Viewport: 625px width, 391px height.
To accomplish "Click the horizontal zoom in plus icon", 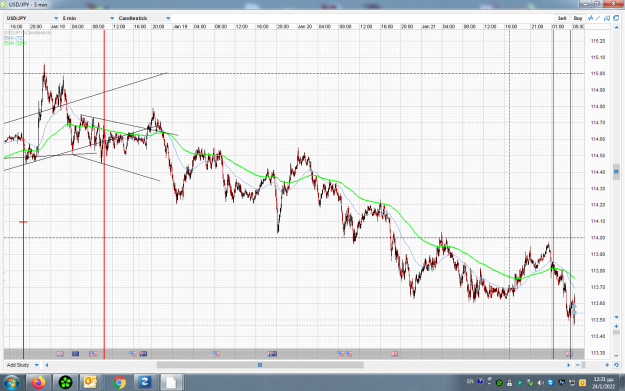I will [x=607, y=365].
